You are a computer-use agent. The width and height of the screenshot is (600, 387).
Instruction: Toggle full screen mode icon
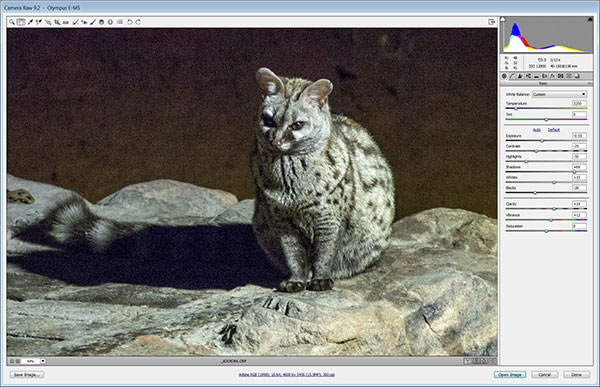tap(492, 22)
